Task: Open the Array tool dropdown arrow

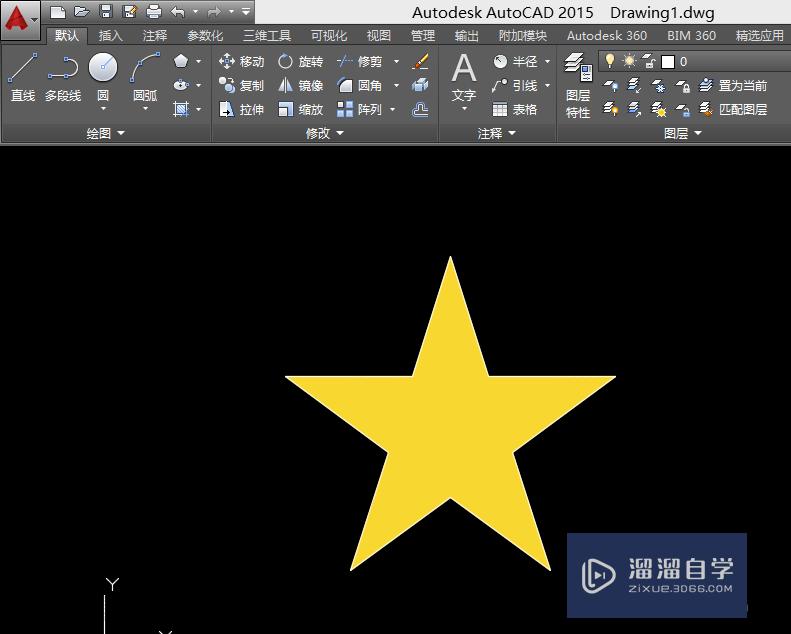Action: coord(393,109)
